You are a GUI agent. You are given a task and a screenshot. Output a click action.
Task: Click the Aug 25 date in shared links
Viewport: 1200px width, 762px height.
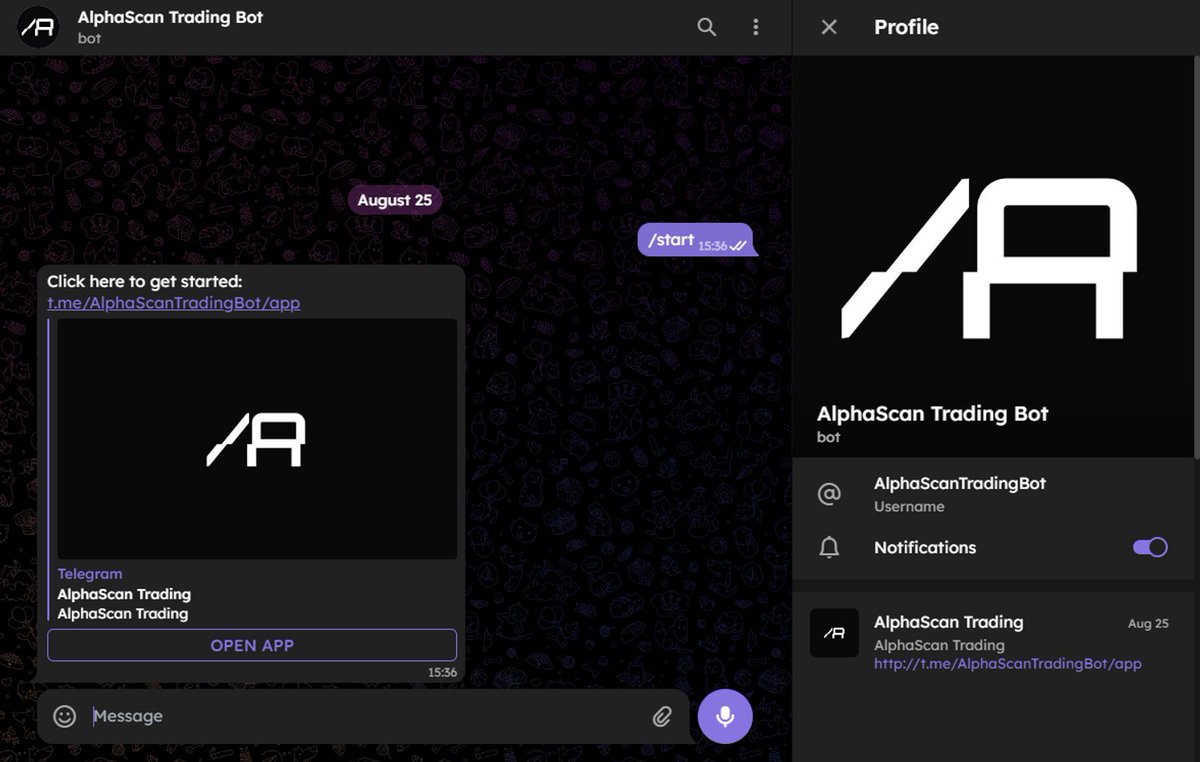pos(1148,623)
